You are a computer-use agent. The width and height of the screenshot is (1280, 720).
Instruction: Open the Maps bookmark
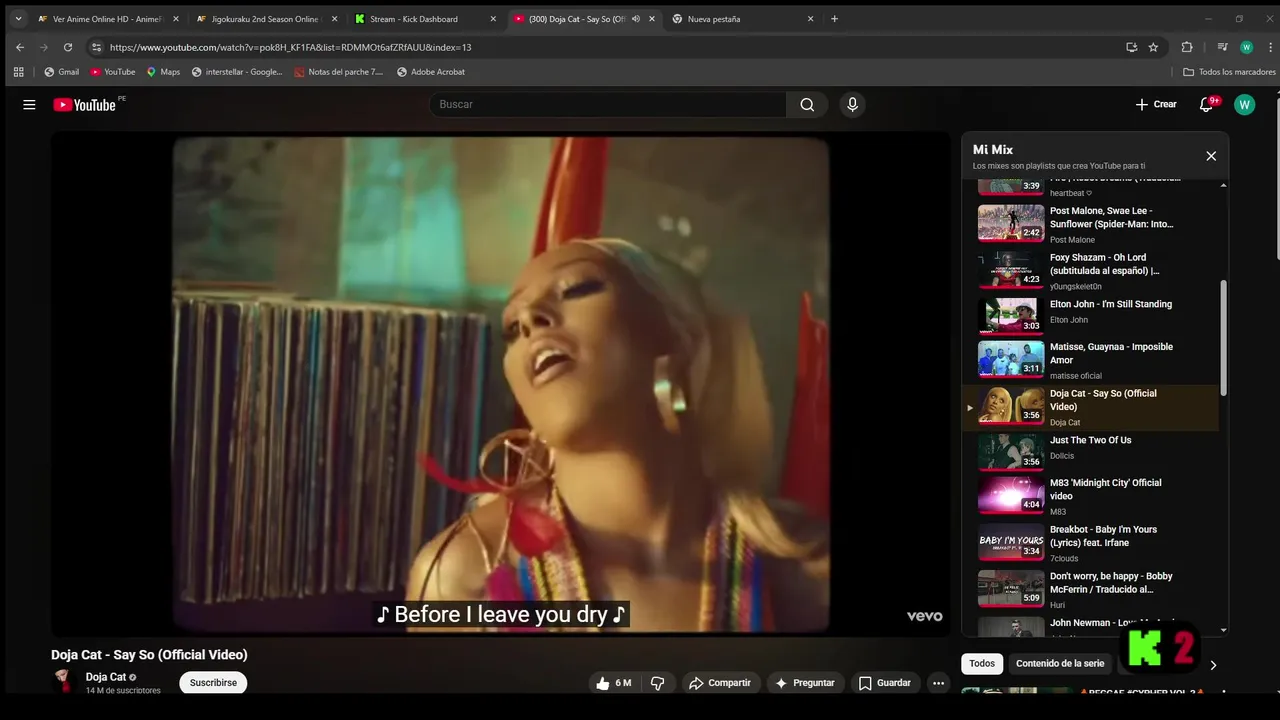click(163, 72)
